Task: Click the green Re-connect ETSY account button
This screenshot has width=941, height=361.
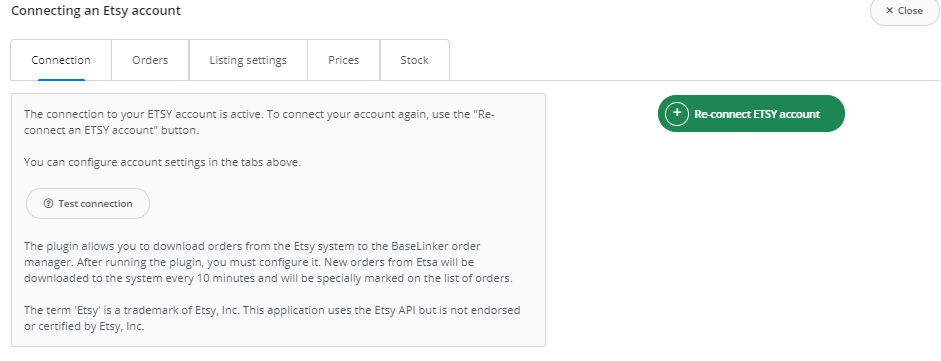Action: 751,113
